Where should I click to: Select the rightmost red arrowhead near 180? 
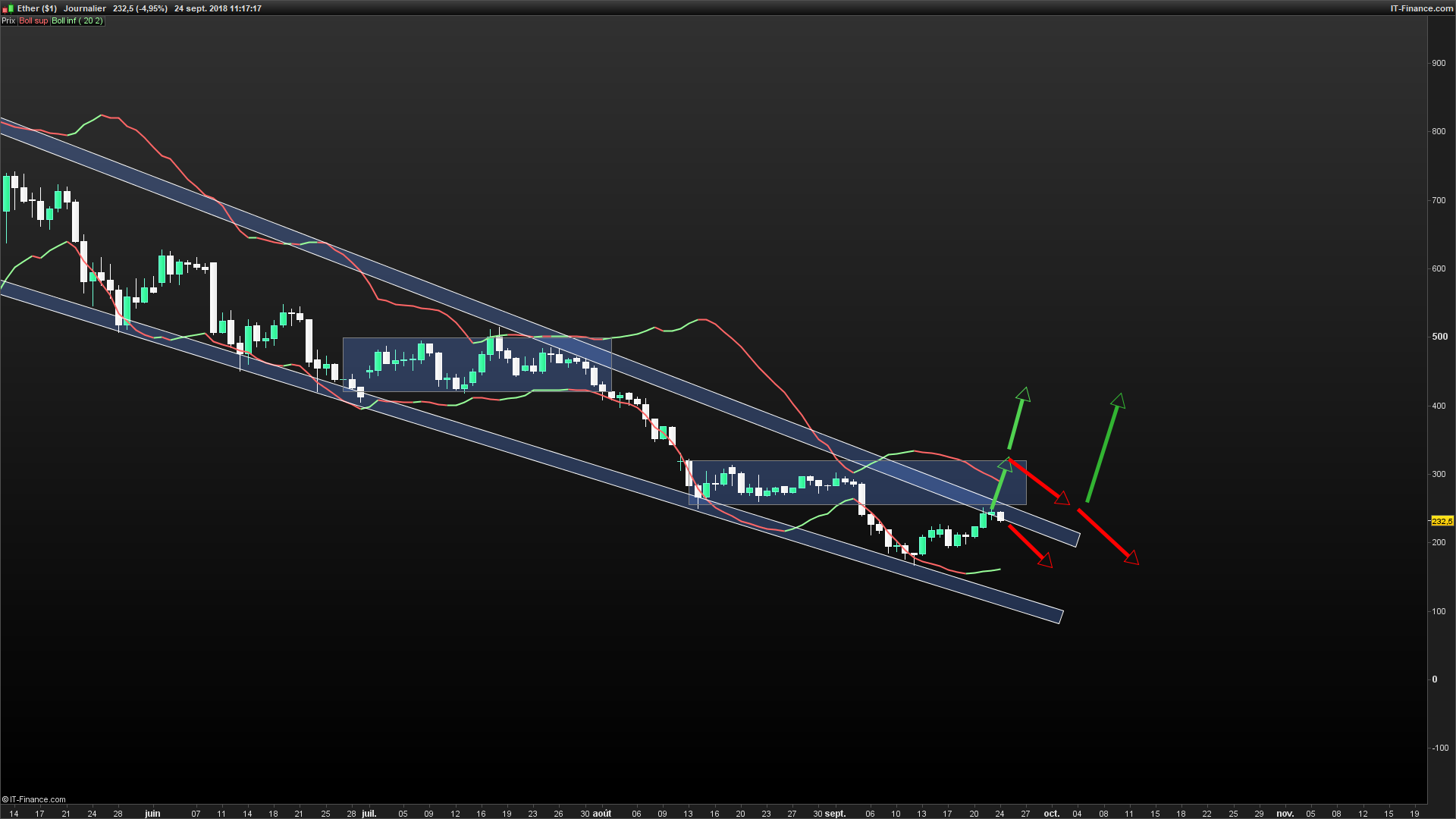click(1131, 557)
